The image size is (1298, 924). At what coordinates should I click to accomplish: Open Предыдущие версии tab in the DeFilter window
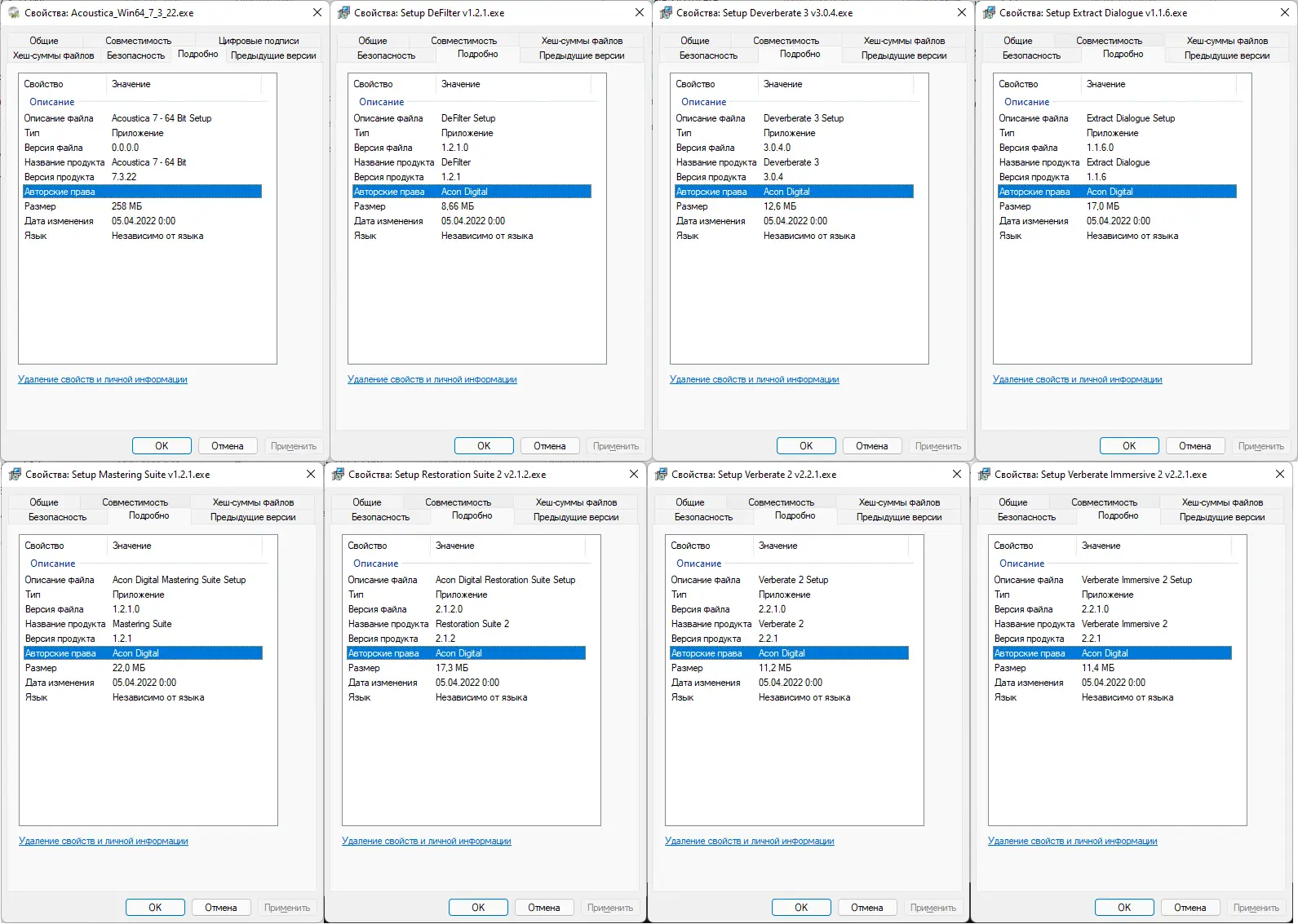[x=582, y=55]
